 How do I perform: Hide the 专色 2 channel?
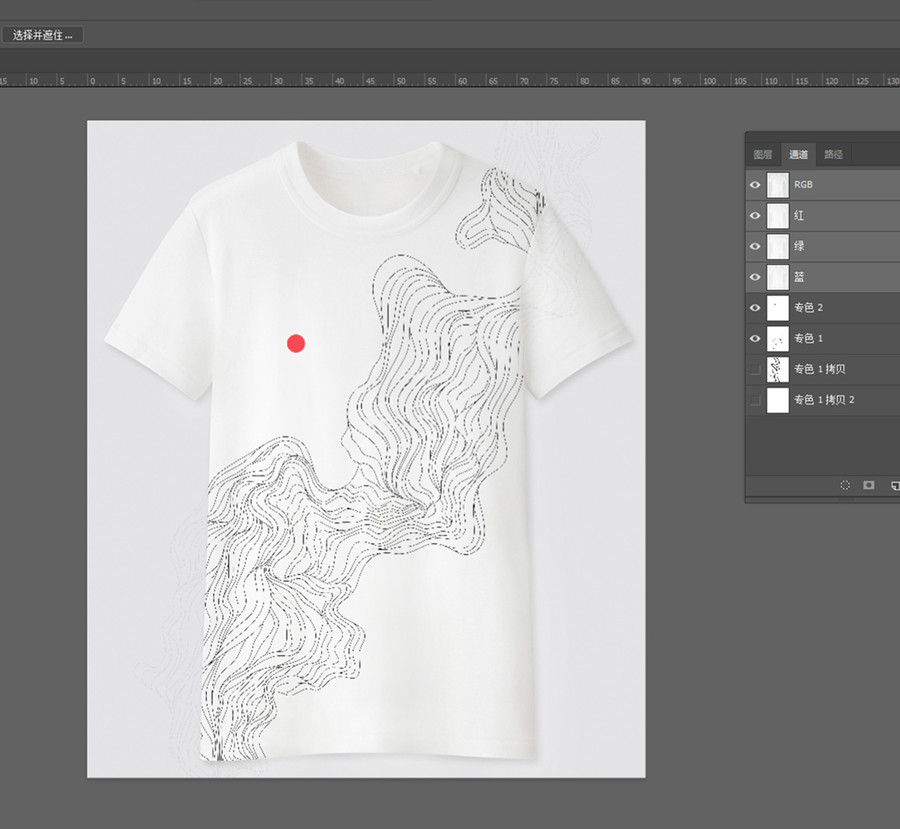pos(755,307)
